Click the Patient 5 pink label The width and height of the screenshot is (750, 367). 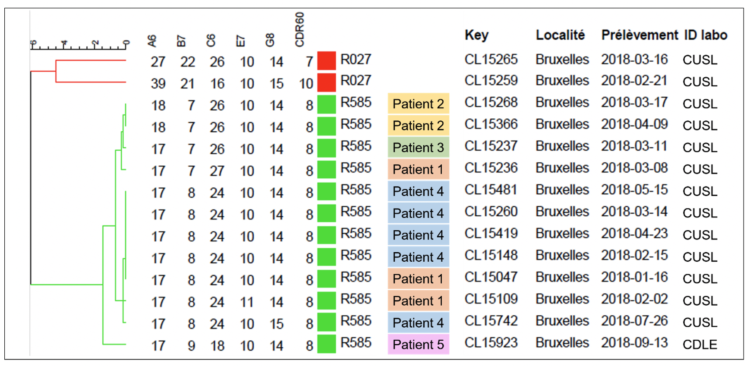point(419,345)
